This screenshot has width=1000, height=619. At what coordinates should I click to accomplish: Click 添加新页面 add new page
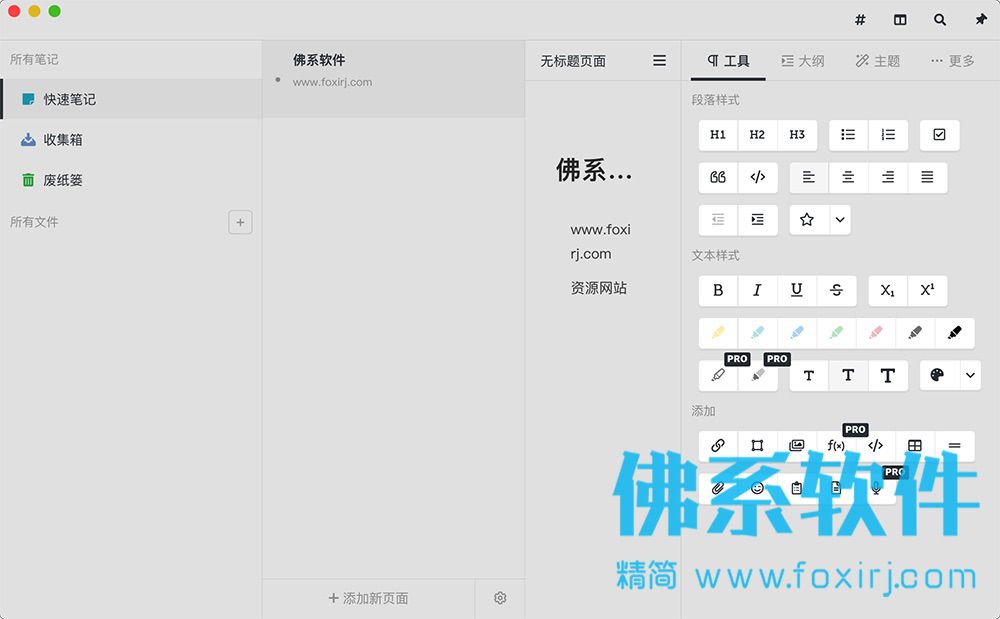[369, 599]
